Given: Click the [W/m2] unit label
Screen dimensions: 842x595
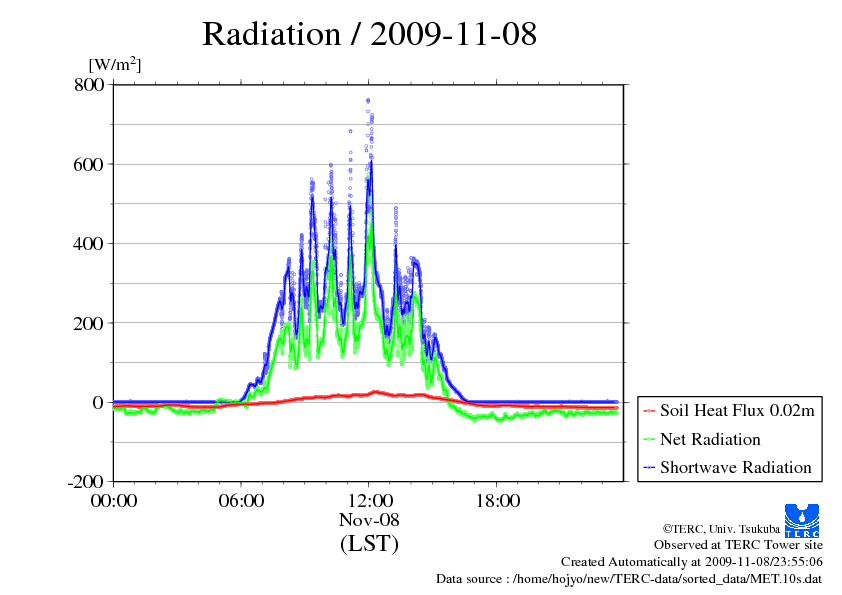Looking at the screenshot, I should [x=114, y=64].
